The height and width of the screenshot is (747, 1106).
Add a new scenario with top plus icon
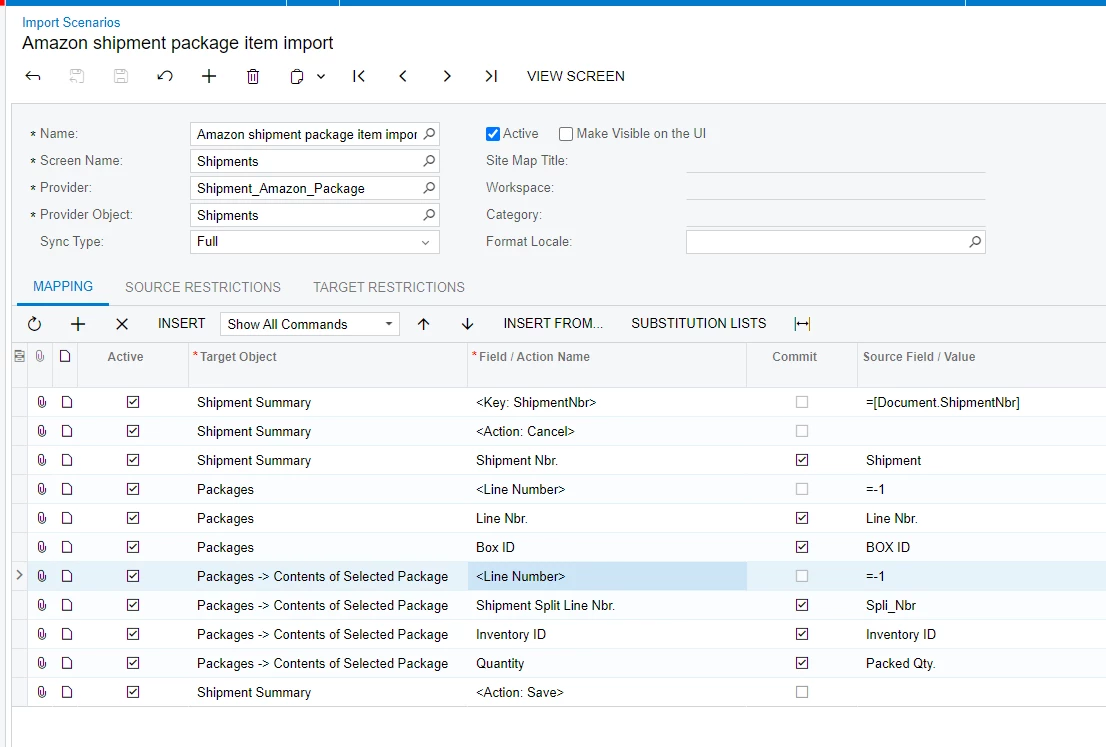[209, 76]
